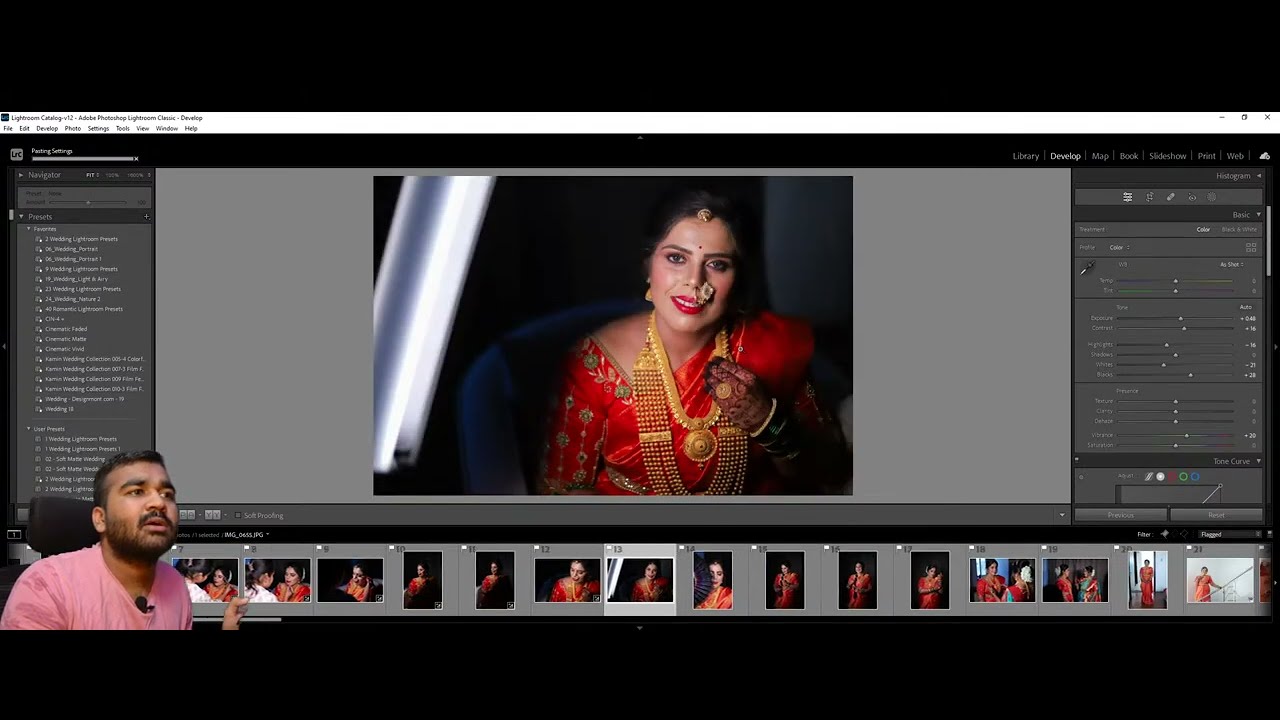The image size is (1280, 720).
Task: Enable the Soft Proofing checkbox
Action: 238,515
